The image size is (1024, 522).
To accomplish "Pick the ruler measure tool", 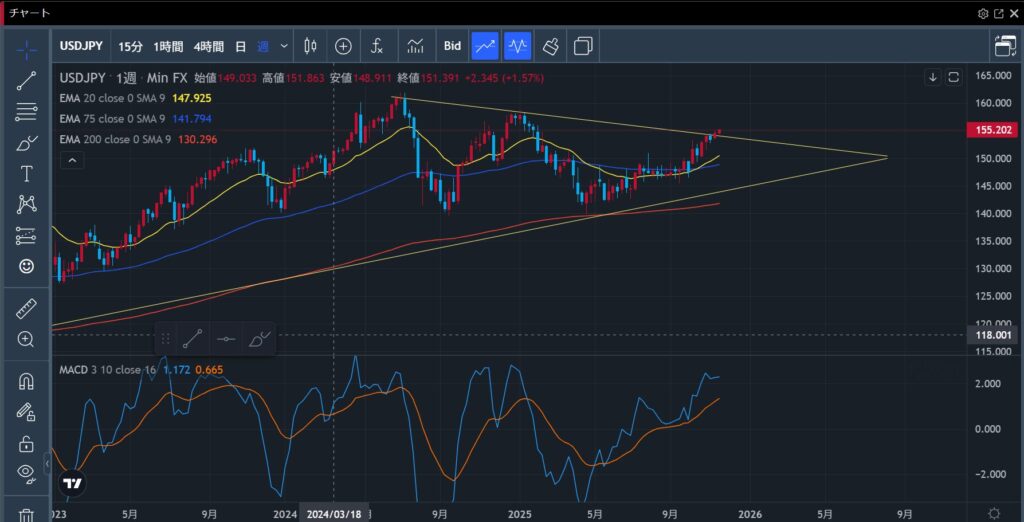I will click(x=26, y=308).
